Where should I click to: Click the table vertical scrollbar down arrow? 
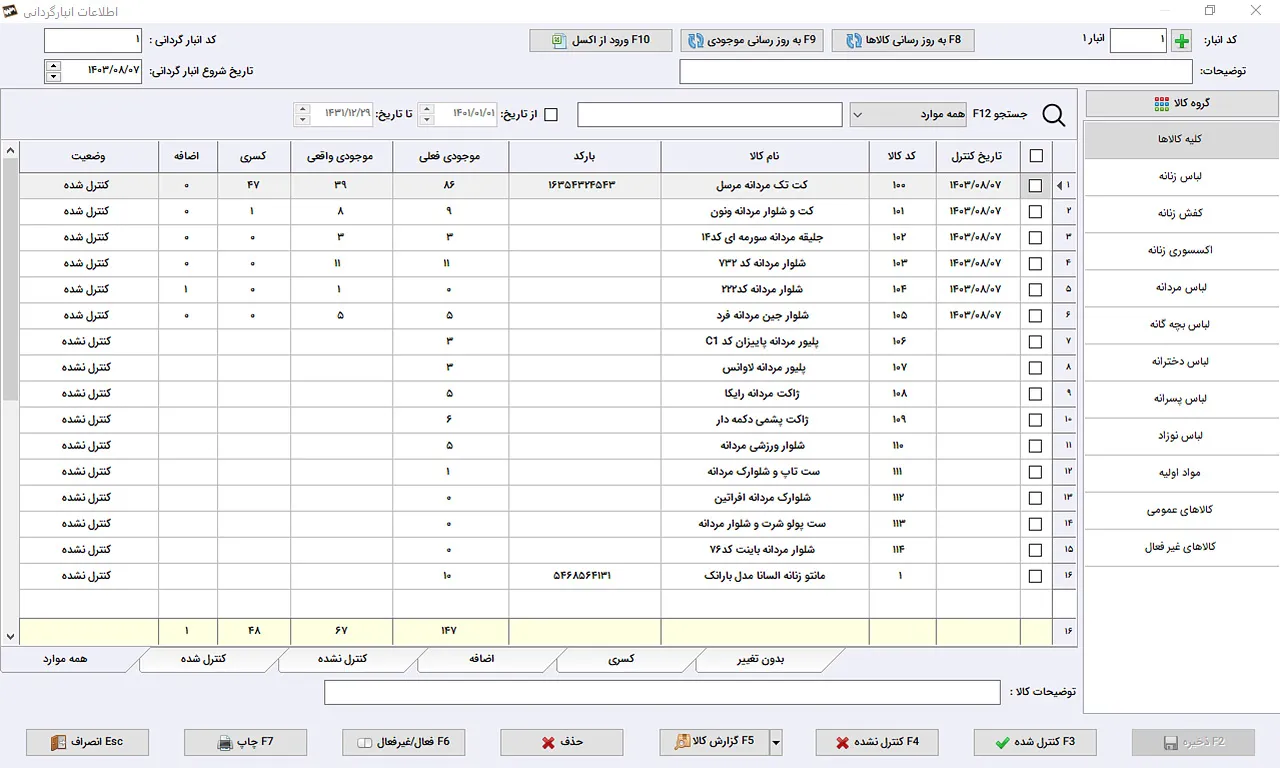click(x=10, y=636)
